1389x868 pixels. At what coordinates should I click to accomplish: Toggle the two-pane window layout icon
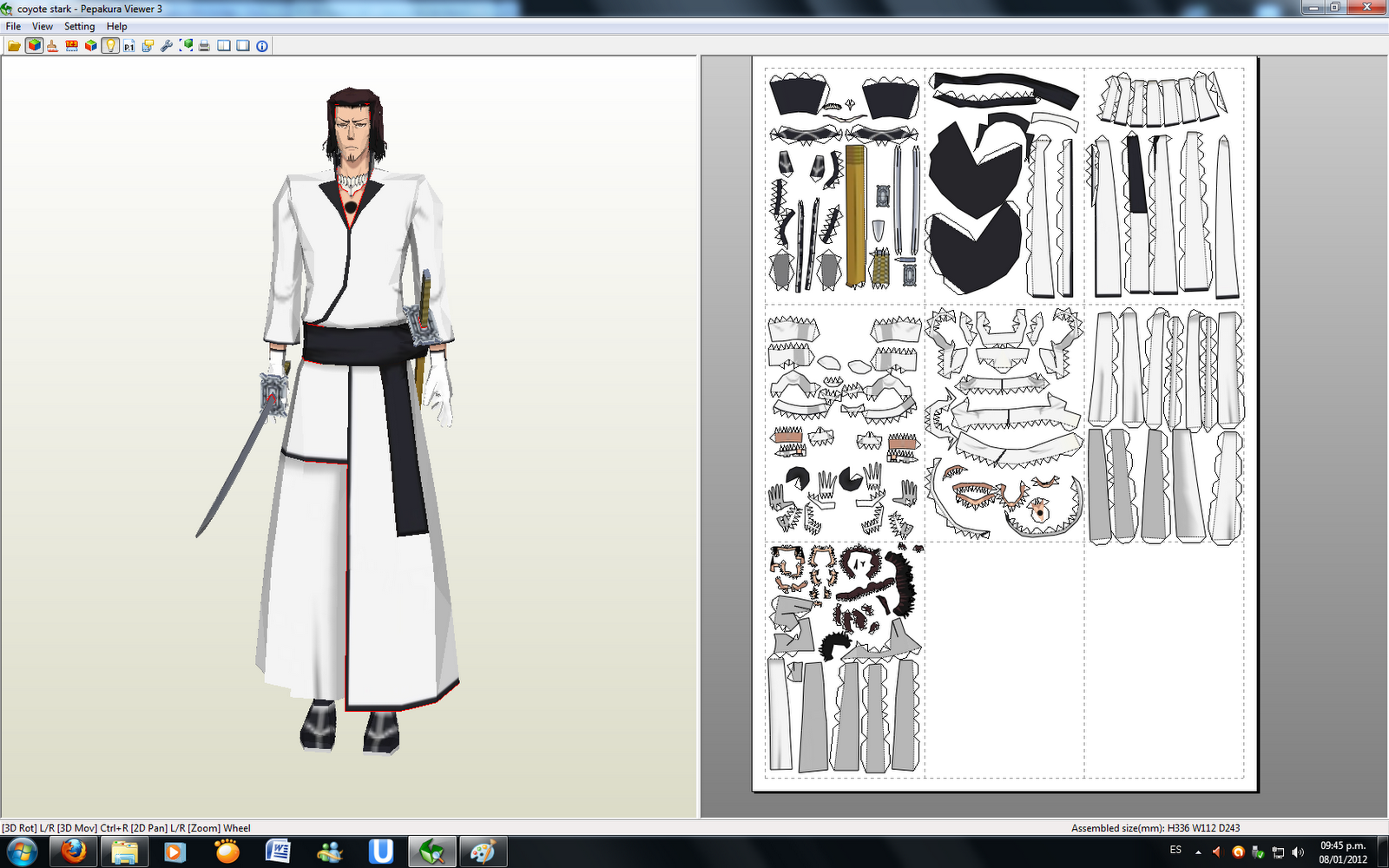click(224, 45)
